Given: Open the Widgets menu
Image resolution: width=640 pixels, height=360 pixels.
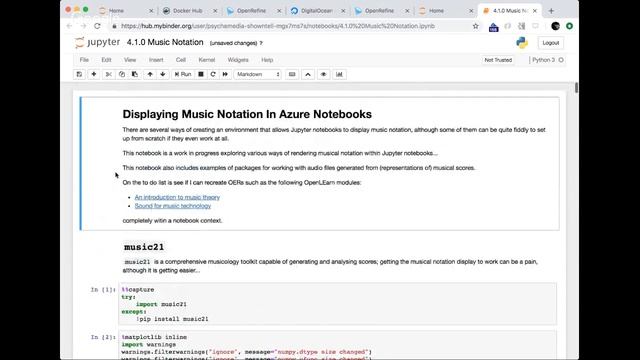Looking at the screenshot, I should coord(238,60).
